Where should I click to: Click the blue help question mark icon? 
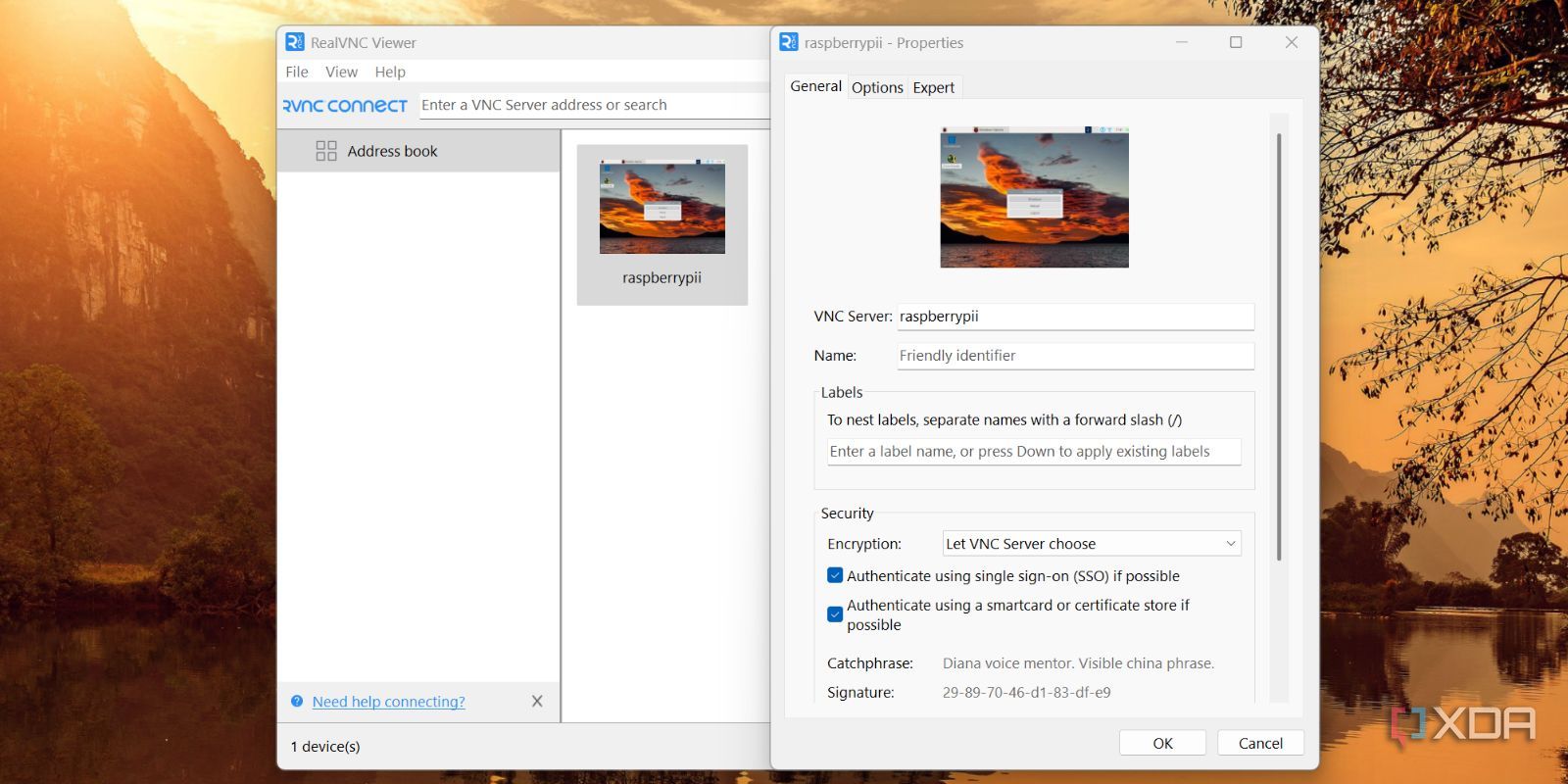297,701
